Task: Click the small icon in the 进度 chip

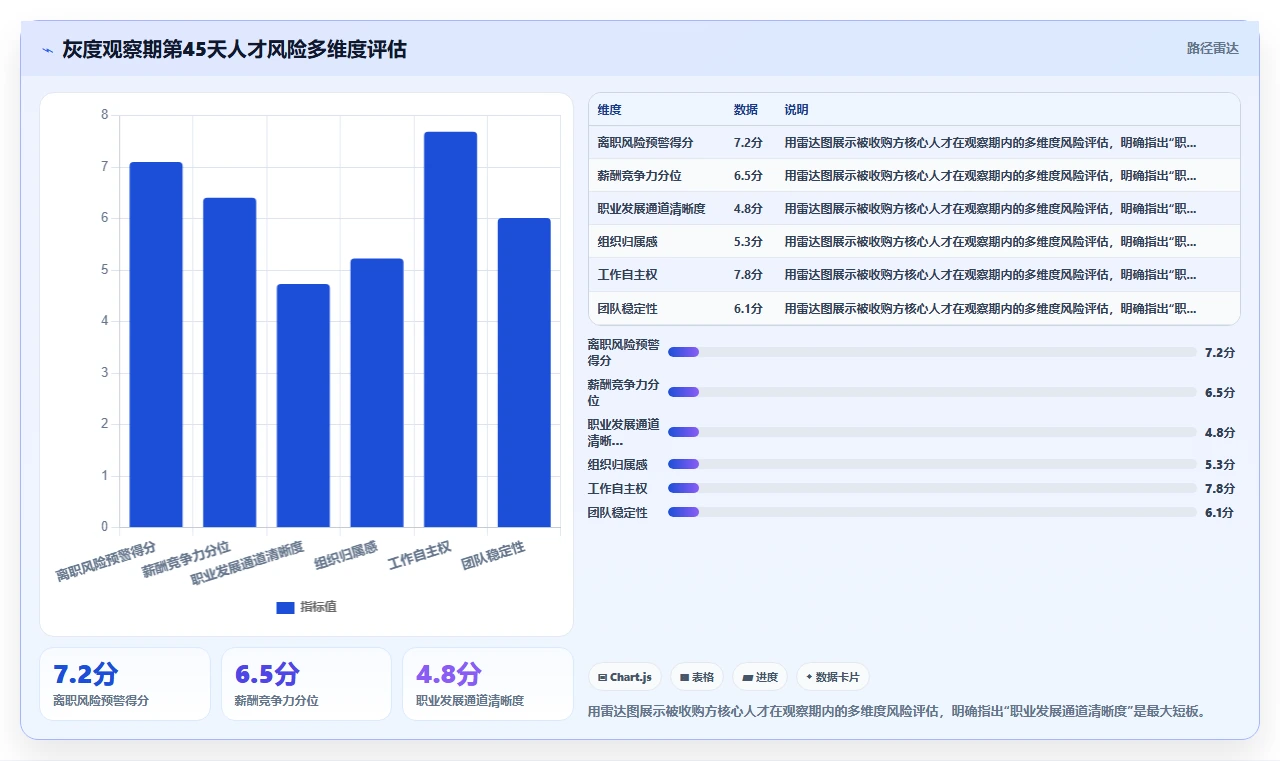Action: coord(747,678)
